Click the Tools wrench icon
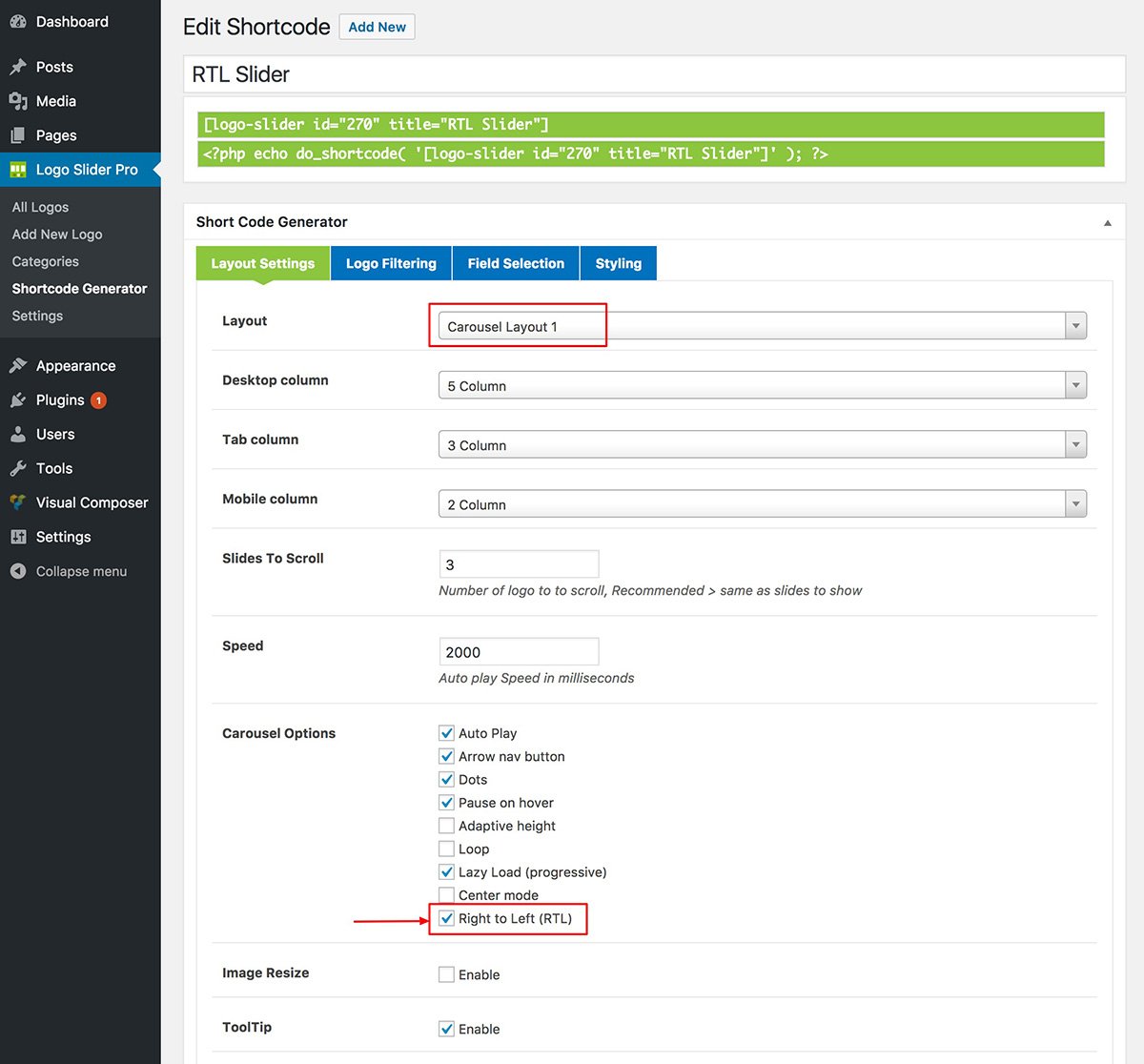 pos(17,469)
